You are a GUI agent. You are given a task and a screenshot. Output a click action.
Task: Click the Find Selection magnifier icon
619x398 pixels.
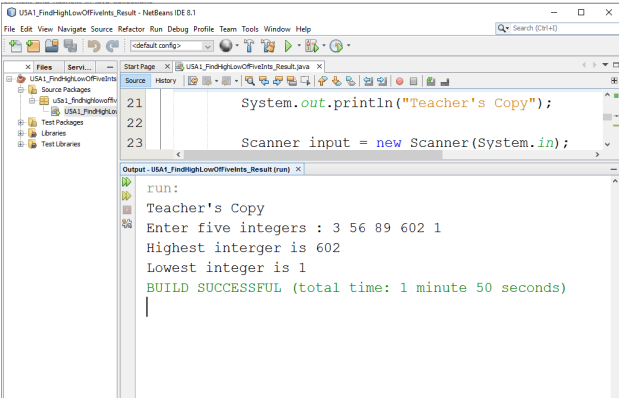point(249,81)
